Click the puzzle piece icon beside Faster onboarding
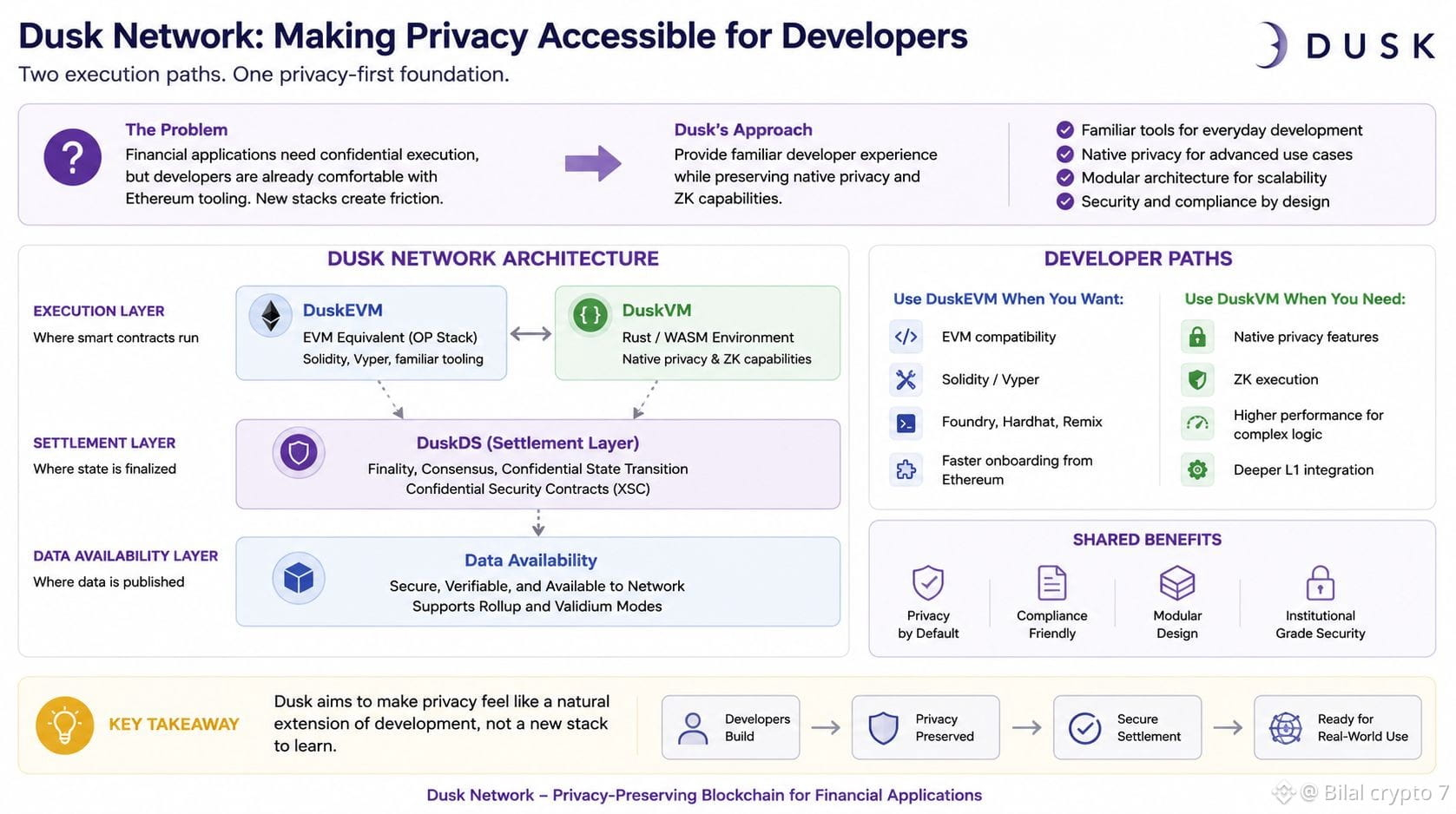The width and height of the screenshot is (1456, 814). pyautogui.click(x=906, y=469)
